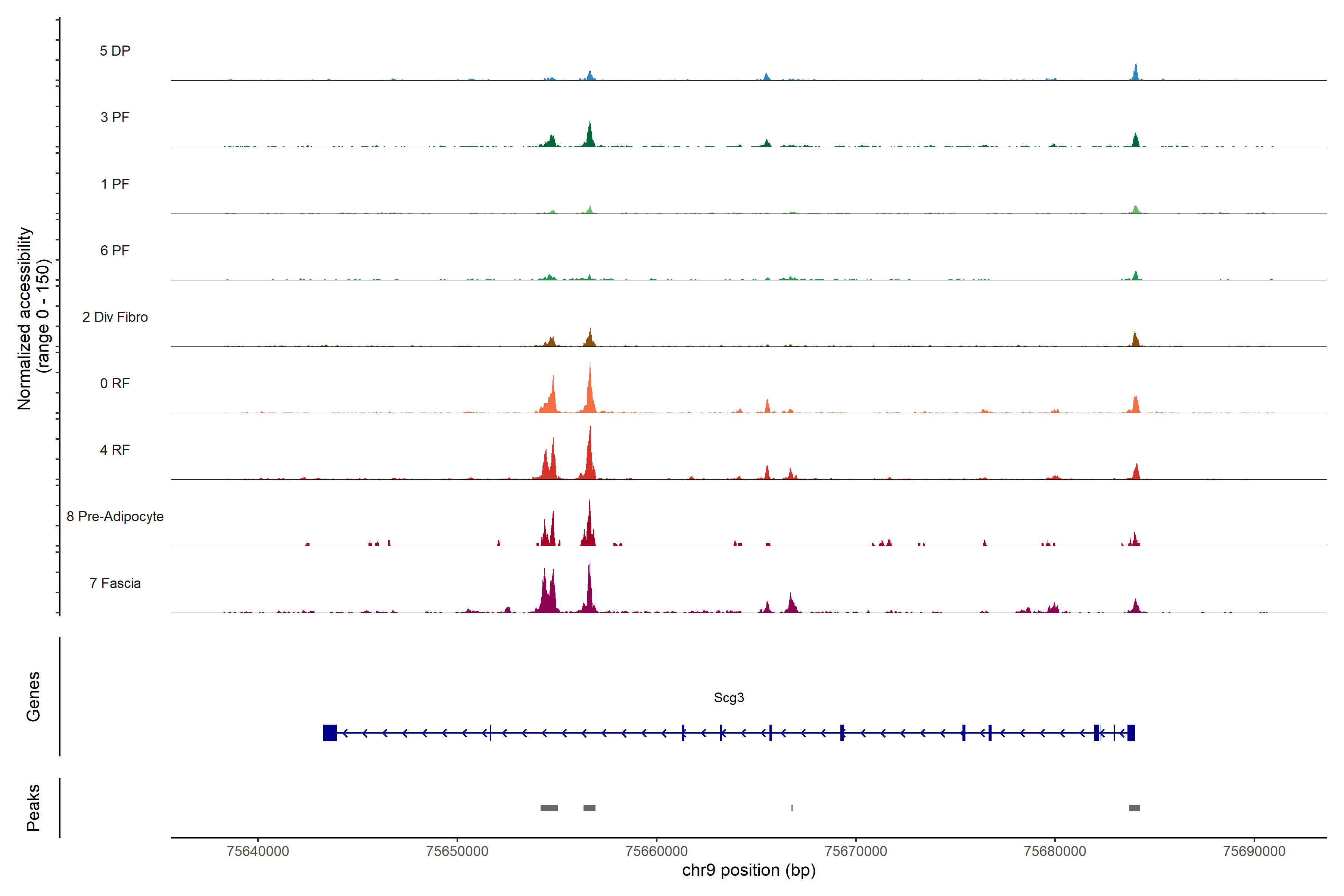Click the Peaks panel label

pyautogui.click(x=33, y=808)
